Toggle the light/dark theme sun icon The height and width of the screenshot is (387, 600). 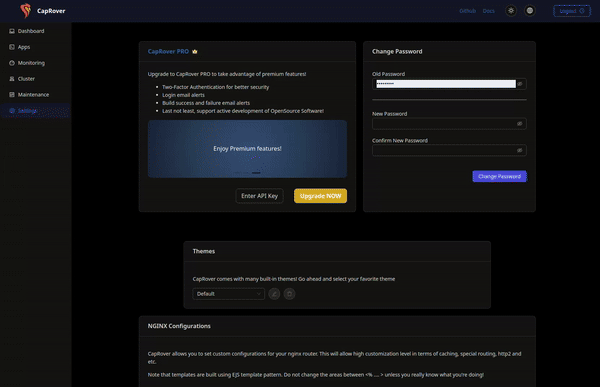tap(511, 11)
